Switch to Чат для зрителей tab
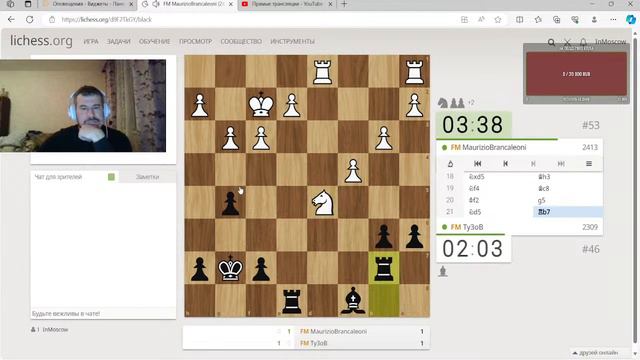The height and width of the screenshot is (360, 640). tap(58, 177)
